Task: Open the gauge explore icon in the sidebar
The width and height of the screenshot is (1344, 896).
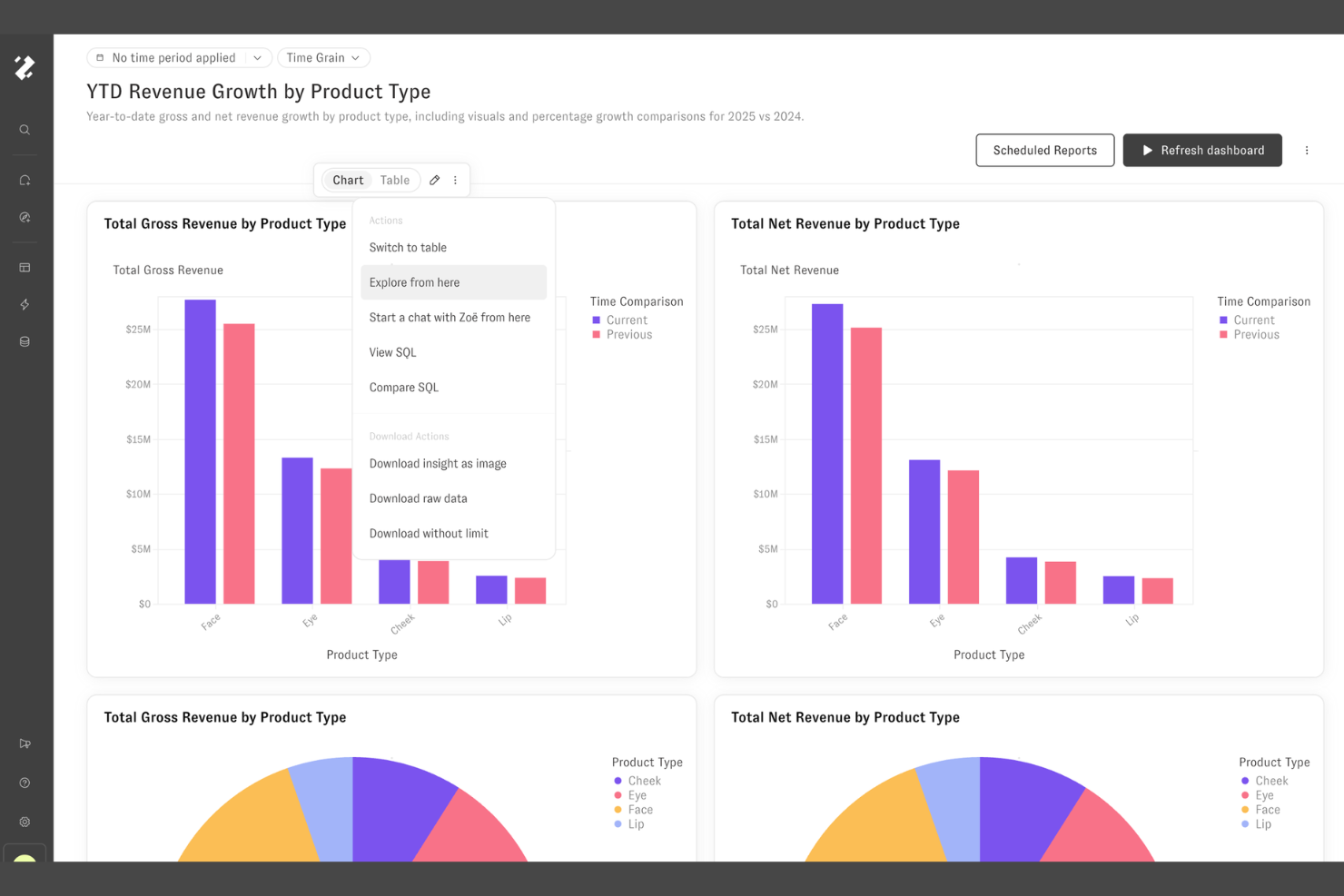Action: [25, 218]
